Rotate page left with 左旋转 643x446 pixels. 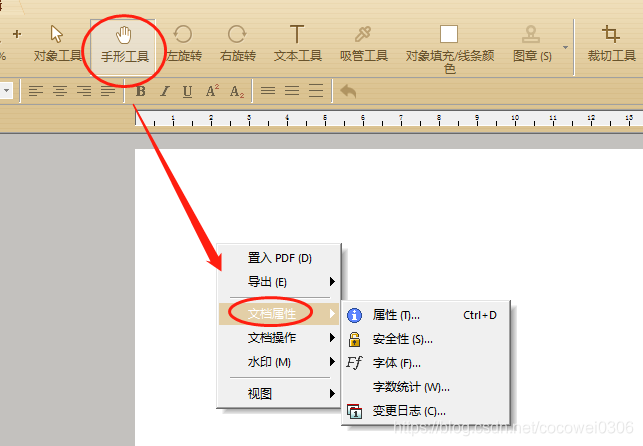pyautogui.click(x=184, y=44)
